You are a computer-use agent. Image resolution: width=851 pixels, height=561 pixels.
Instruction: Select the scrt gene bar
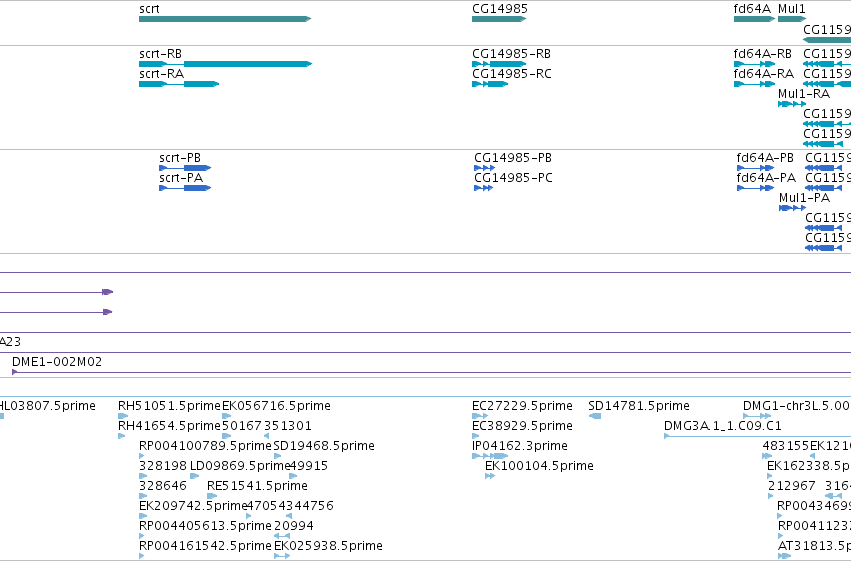point(225,19)
